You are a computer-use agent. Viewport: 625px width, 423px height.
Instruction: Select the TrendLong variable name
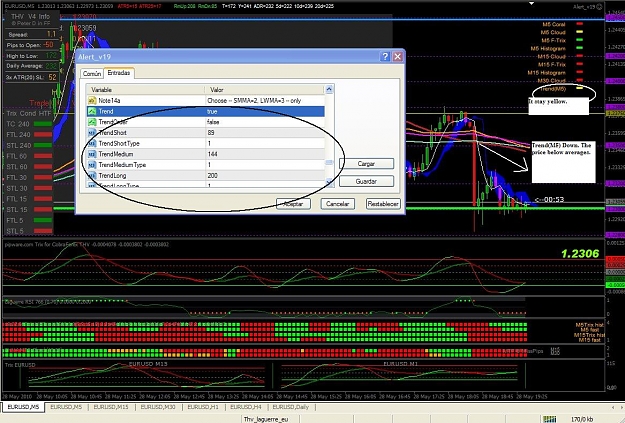click(112, 176)
